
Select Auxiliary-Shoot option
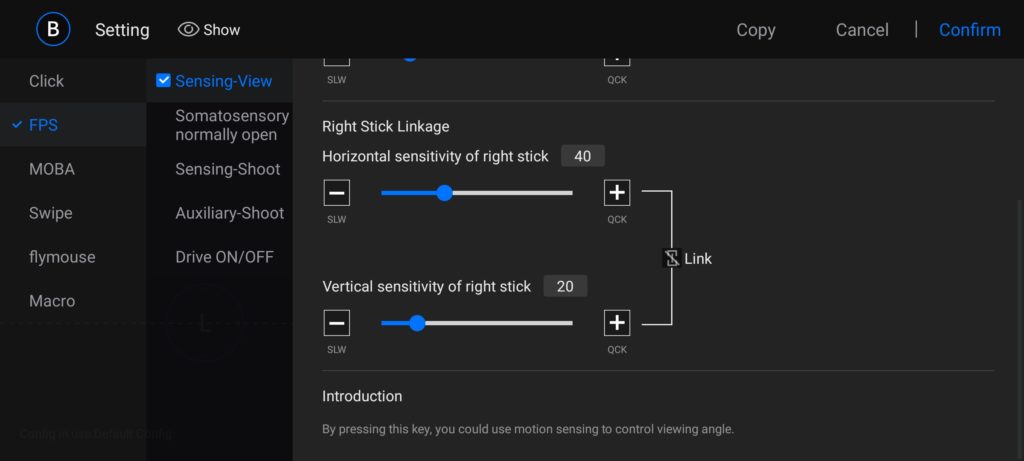[x=229, y=213]
